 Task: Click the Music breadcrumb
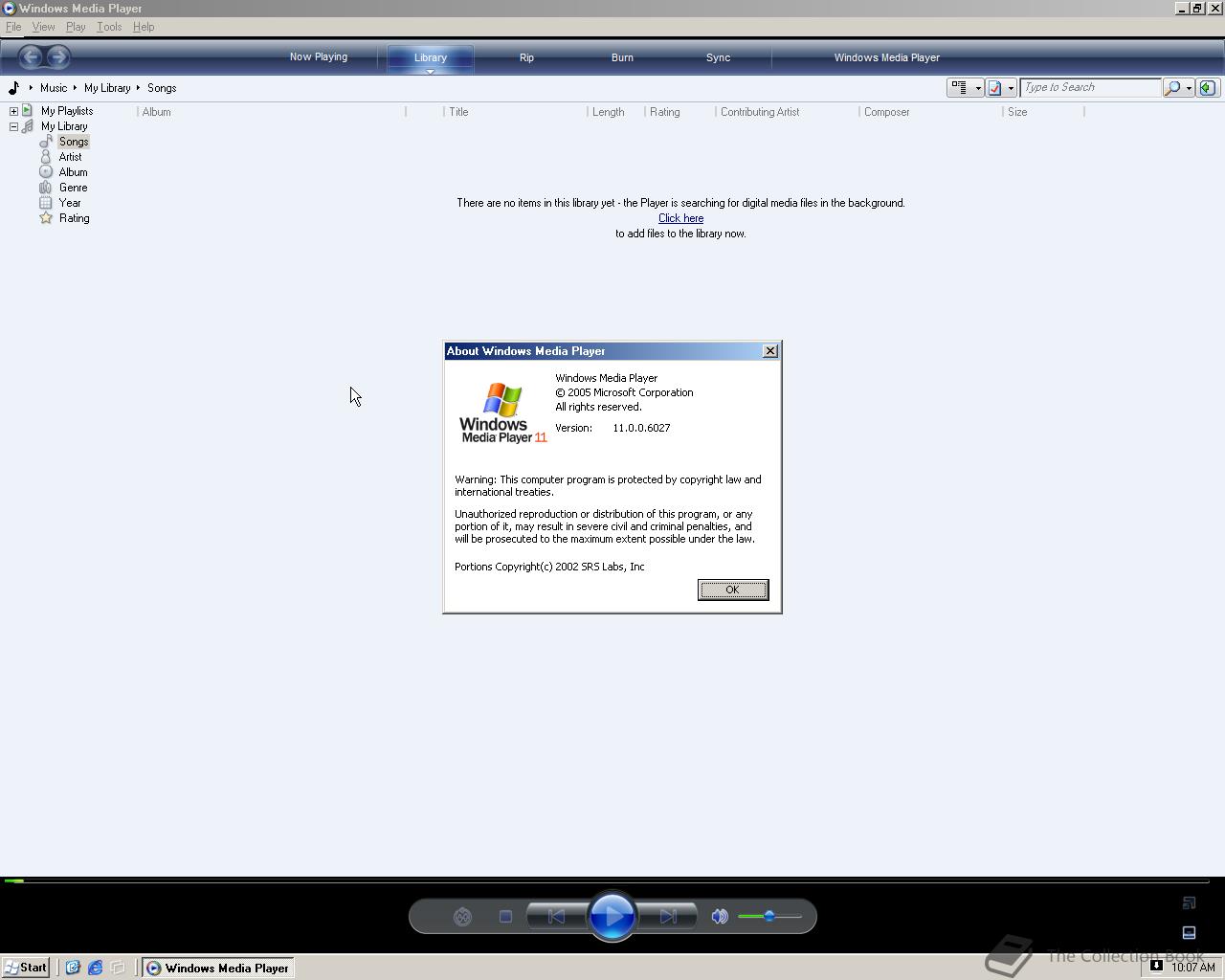pos(54,88)
